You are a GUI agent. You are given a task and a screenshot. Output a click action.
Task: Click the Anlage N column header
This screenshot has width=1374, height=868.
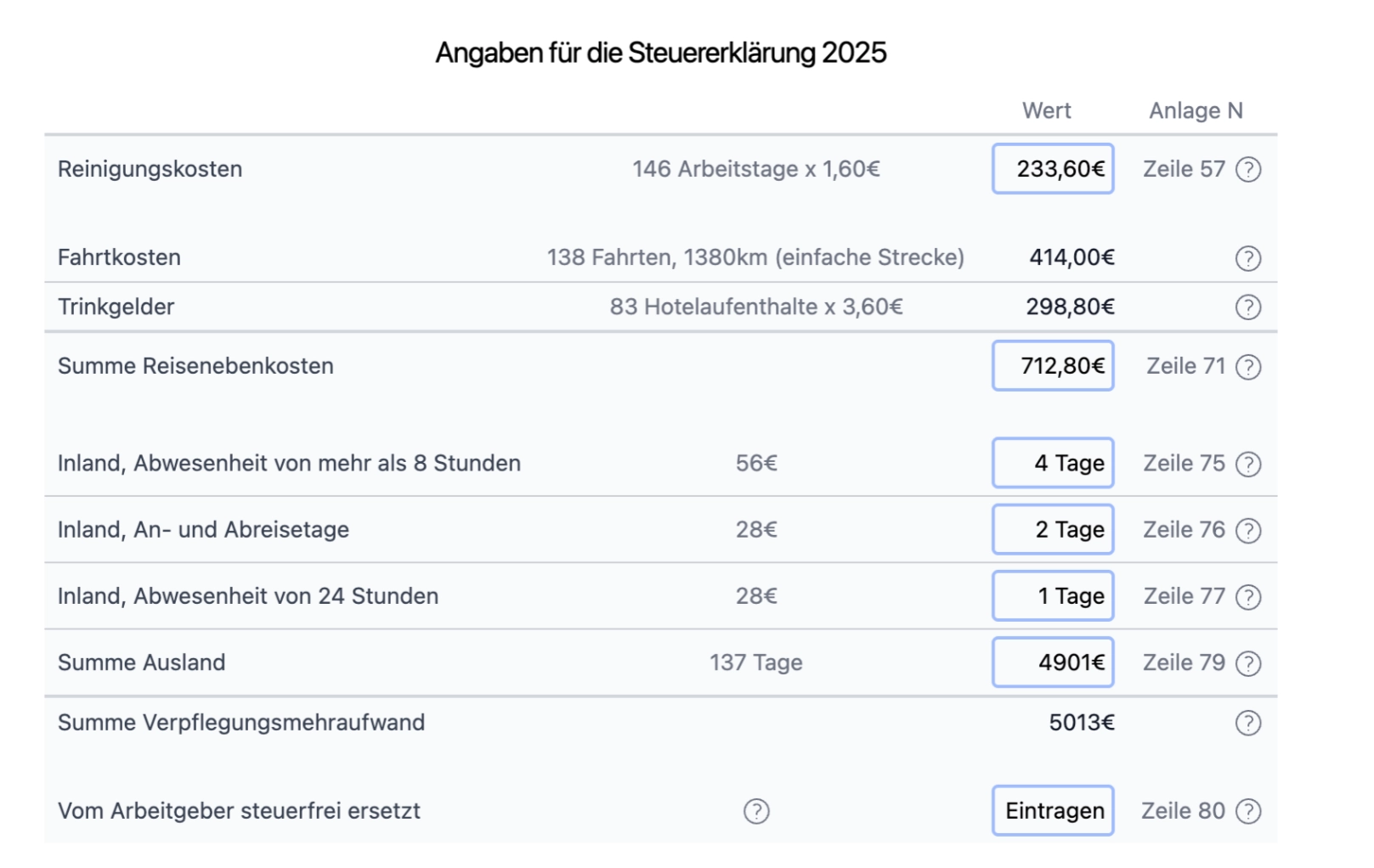coord(1196,110)
